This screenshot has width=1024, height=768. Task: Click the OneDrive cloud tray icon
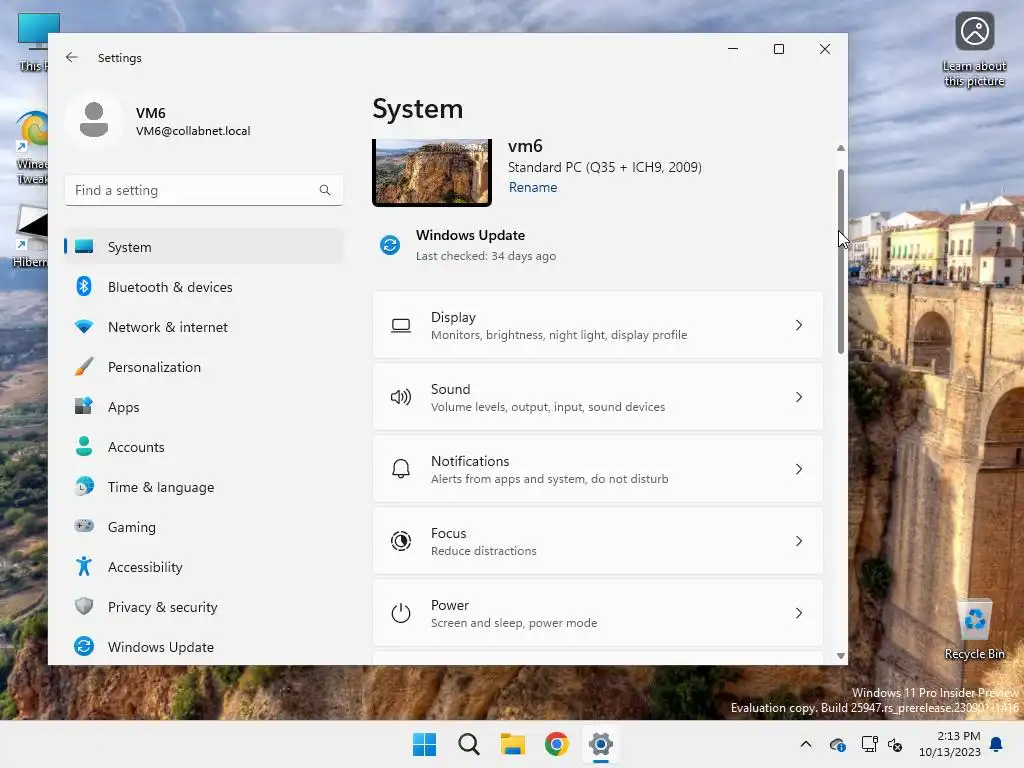[x=837, y=744]
